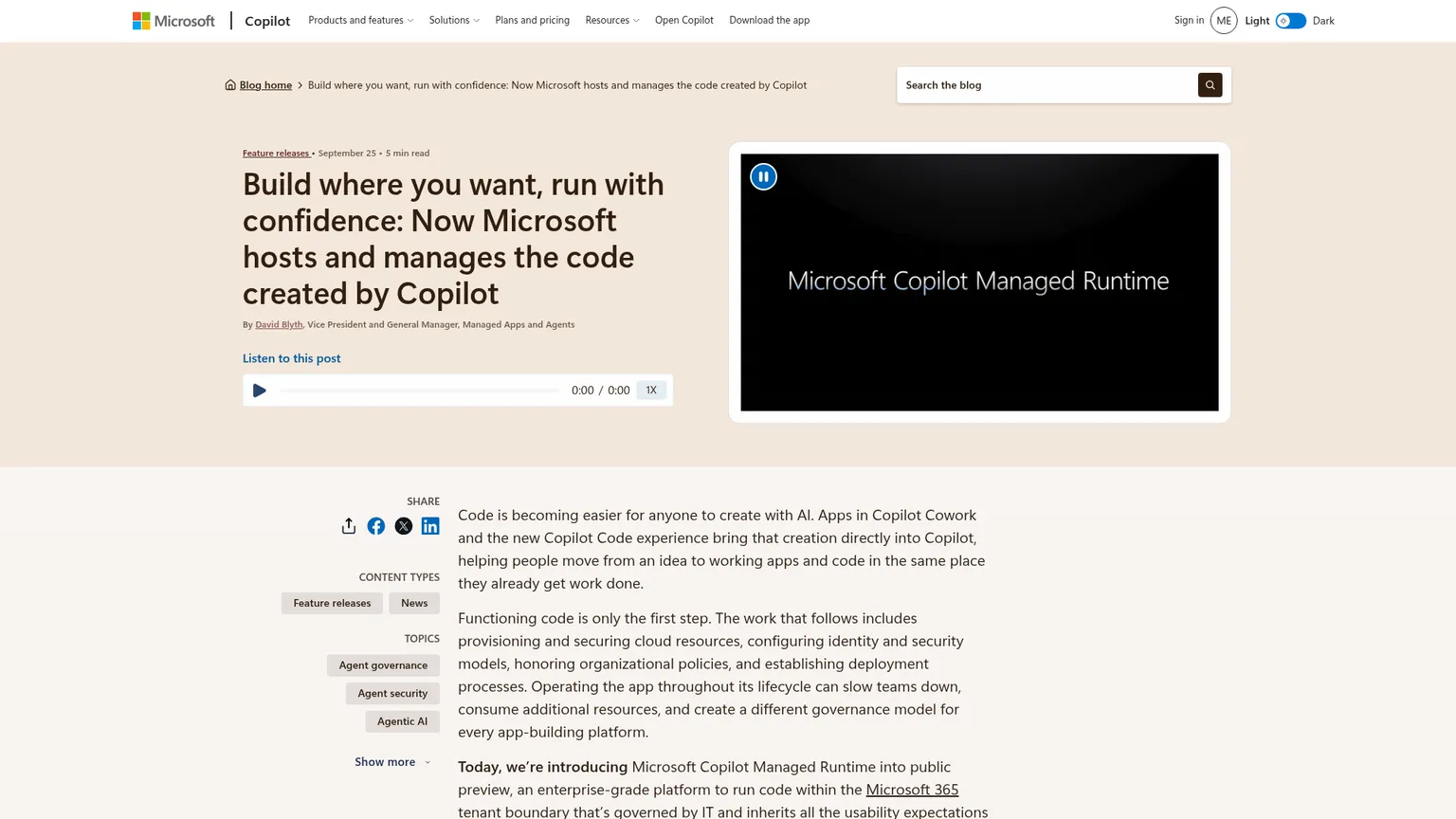This screenshot has height=819, width=1456.
Task: Pause the Copilot Managed Runtime video
Action: point(763,177)
